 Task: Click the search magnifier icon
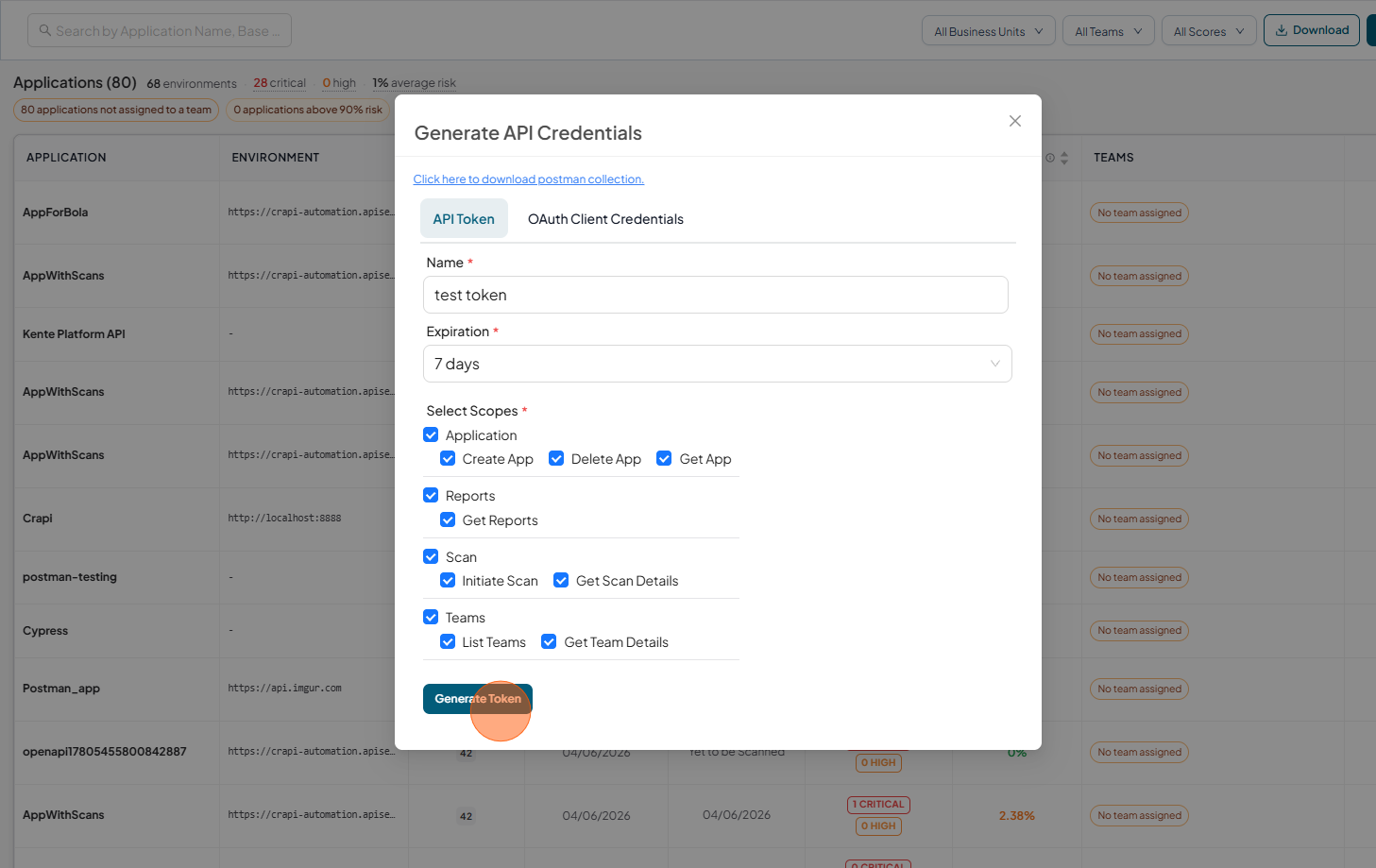click(44, 31)
